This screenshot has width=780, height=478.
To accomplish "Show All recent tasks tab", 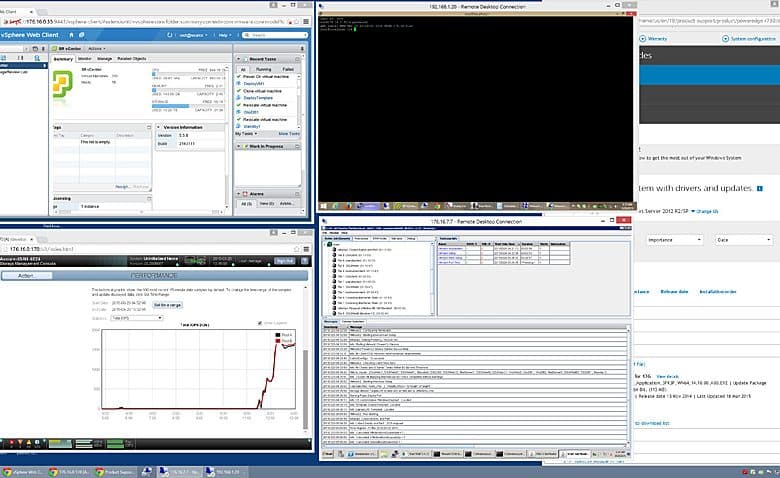I will click(243, 69).
